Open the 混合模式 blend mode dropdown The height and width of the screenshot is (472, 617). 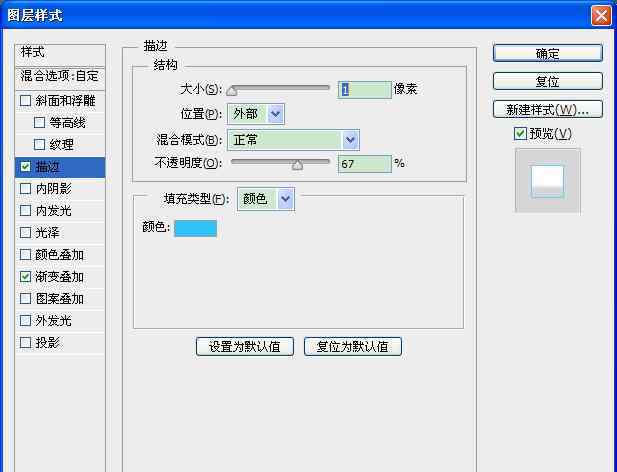293,140
